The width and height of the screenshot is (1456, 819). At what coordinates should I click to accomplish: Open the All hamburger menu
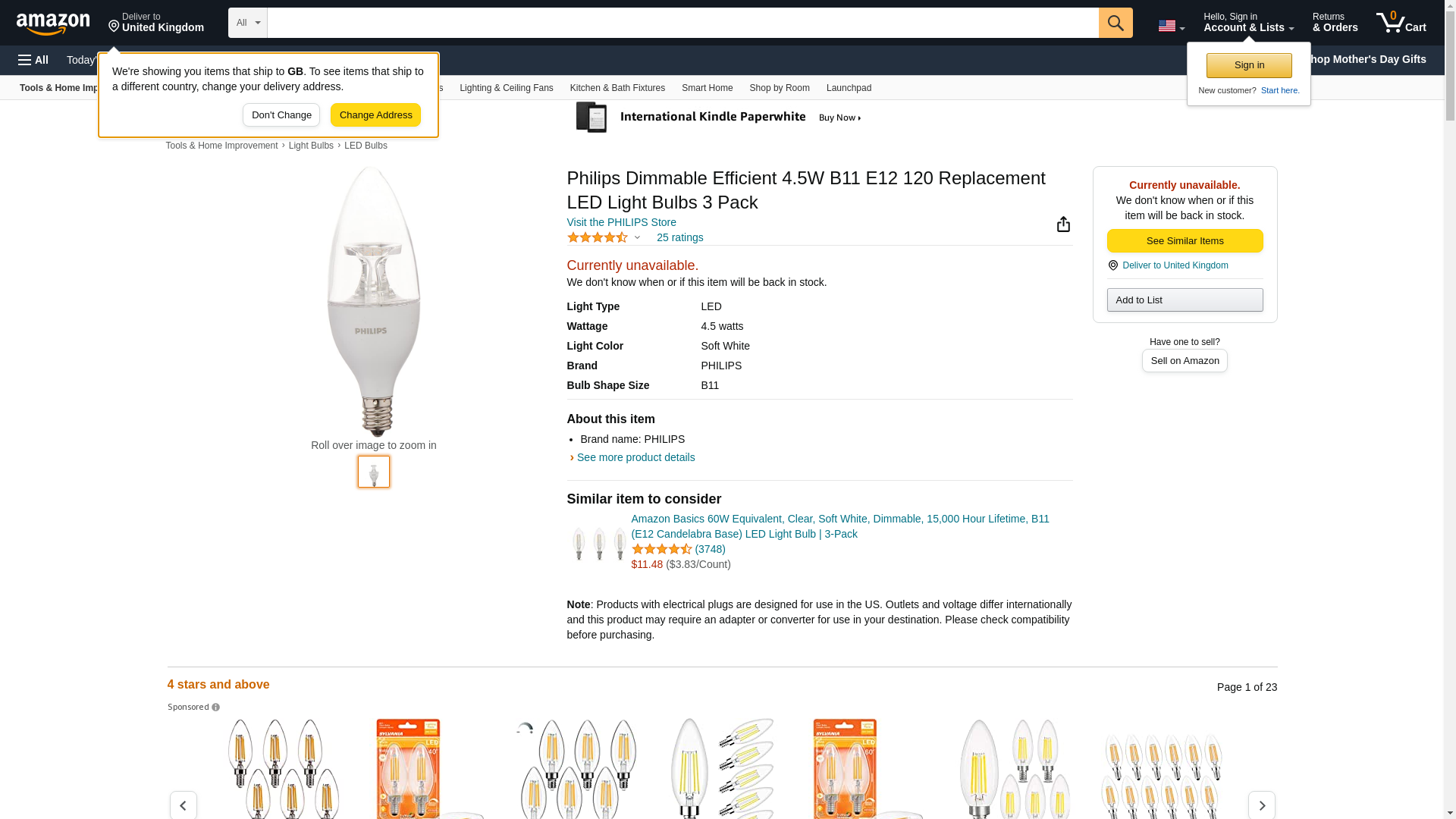(x=33, y=60)
